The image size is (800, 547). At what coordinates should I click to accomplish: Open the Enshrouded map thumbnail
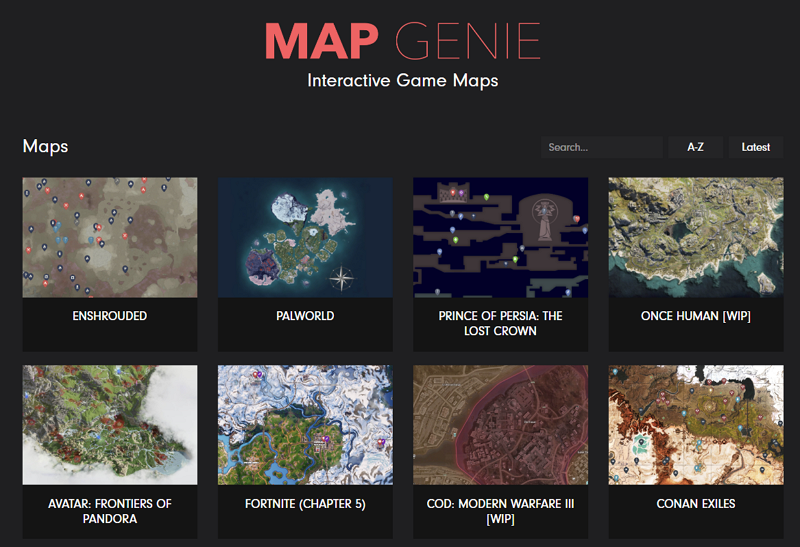(110, 237)
